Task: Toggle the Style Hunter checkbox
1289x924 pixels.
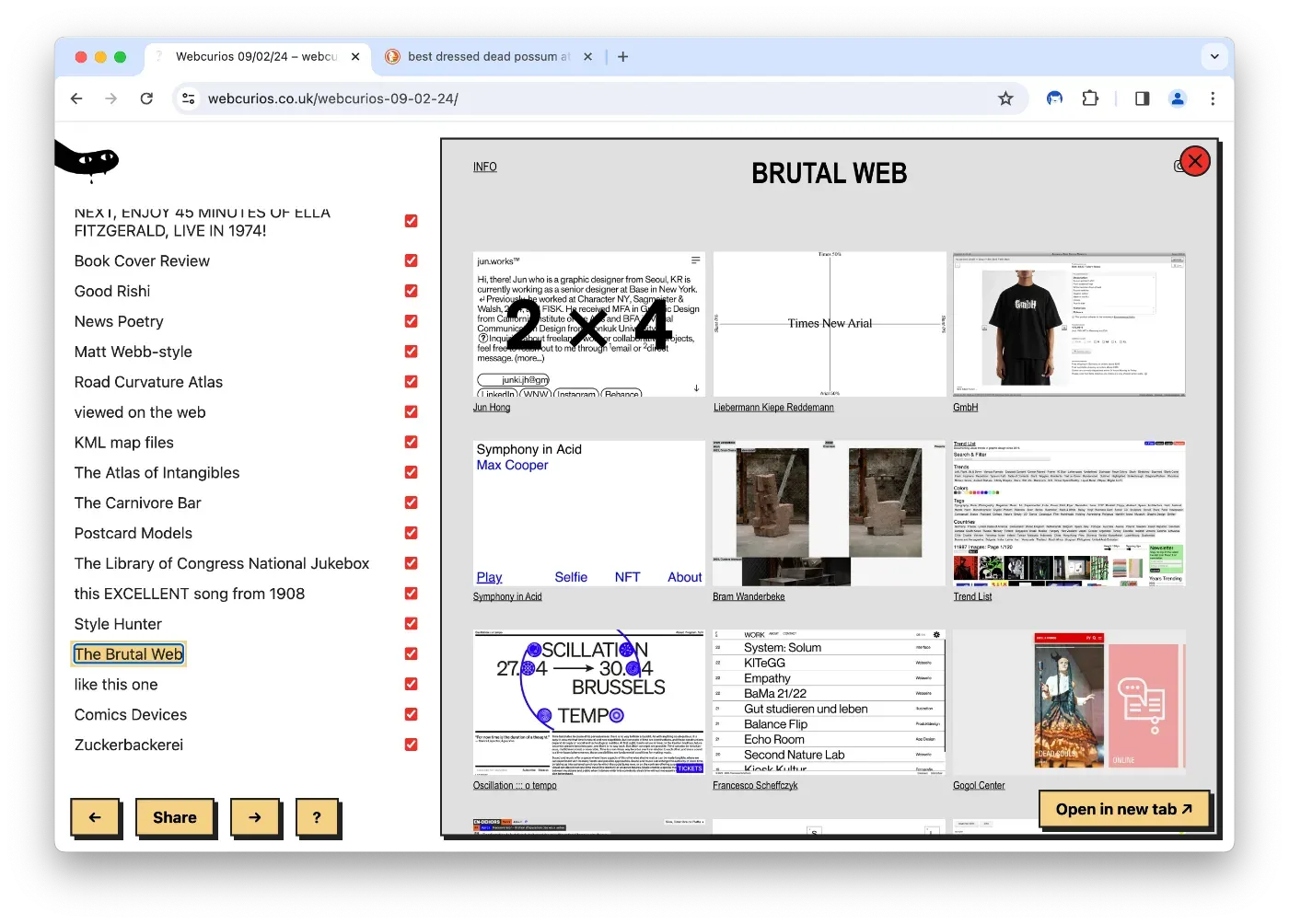Action: [411, 623]
